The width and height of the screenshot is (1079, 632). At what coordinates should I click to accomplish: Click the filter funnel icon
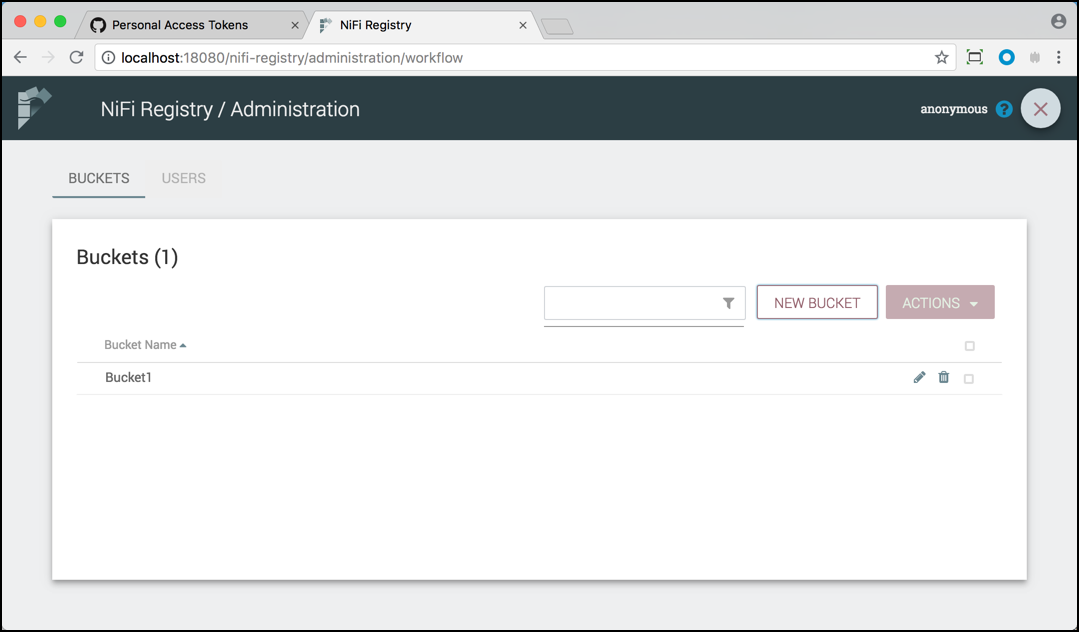(x=728, y=303)
